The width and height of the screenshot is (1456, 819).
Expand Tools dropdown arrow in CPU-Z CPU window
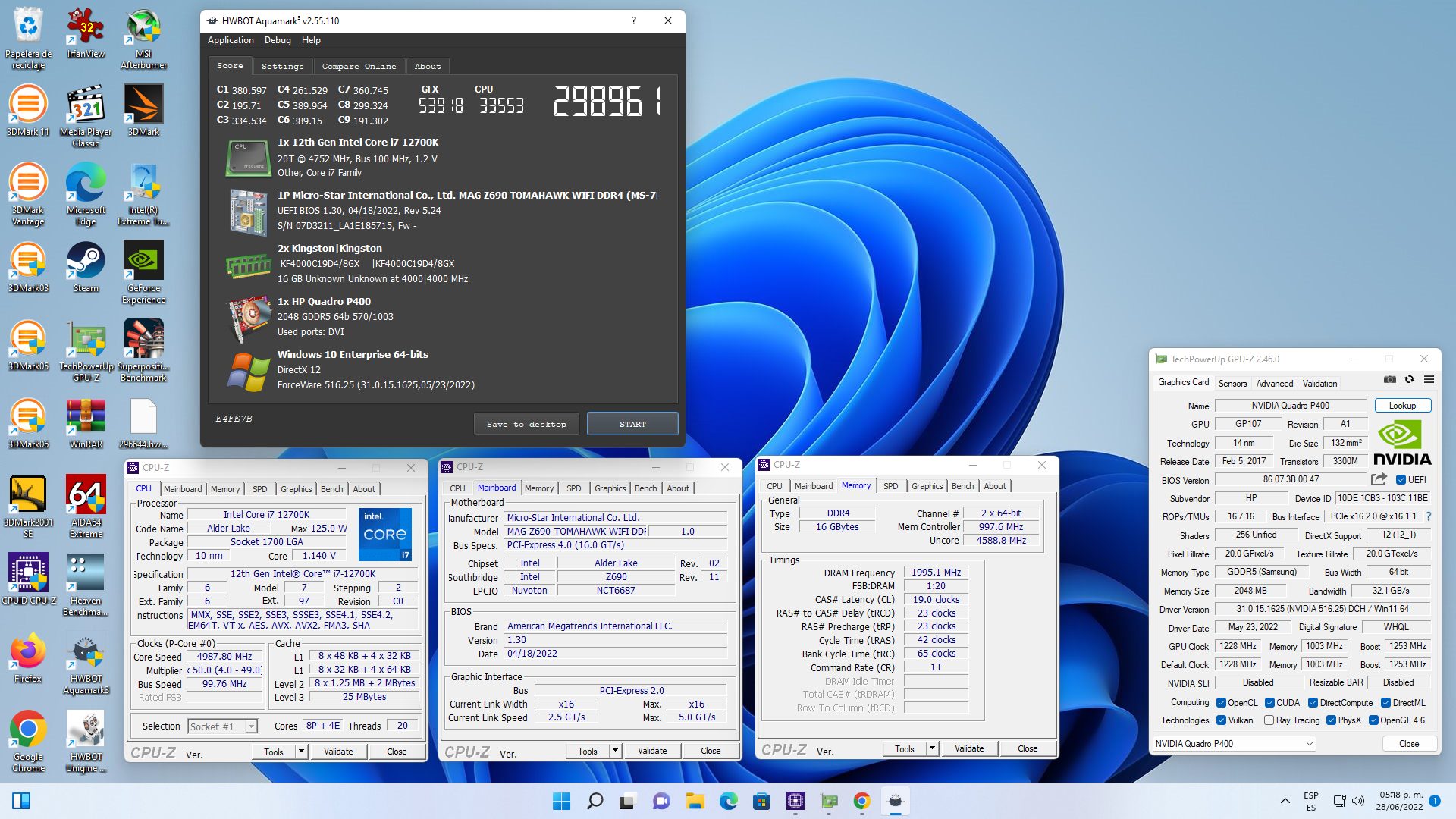coord(301,752)
